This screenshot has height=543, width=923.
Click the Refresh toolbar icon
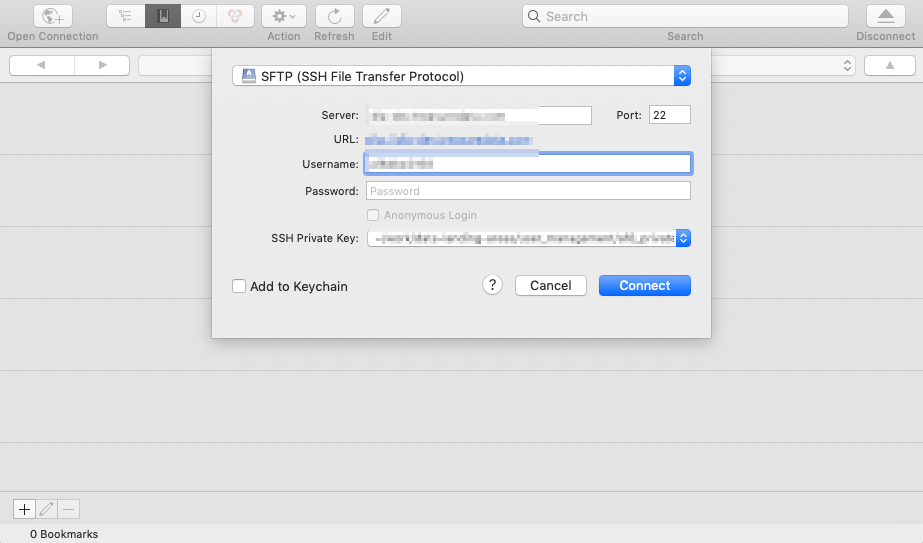pyautogui.click(x=334, y=16)
